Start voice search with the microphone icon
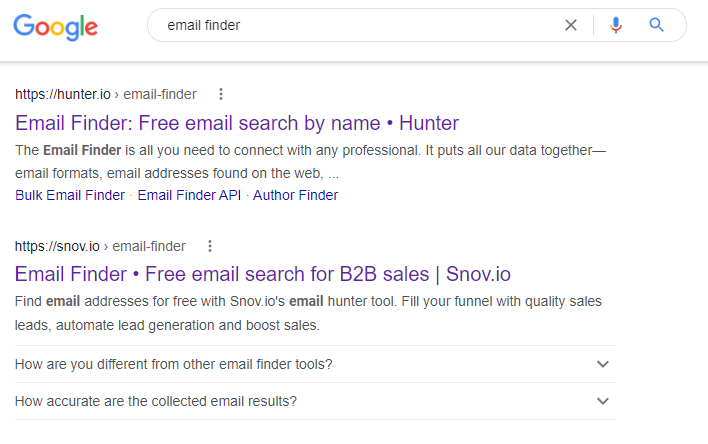This screenshot has width=708, height=444. [616, 25]
